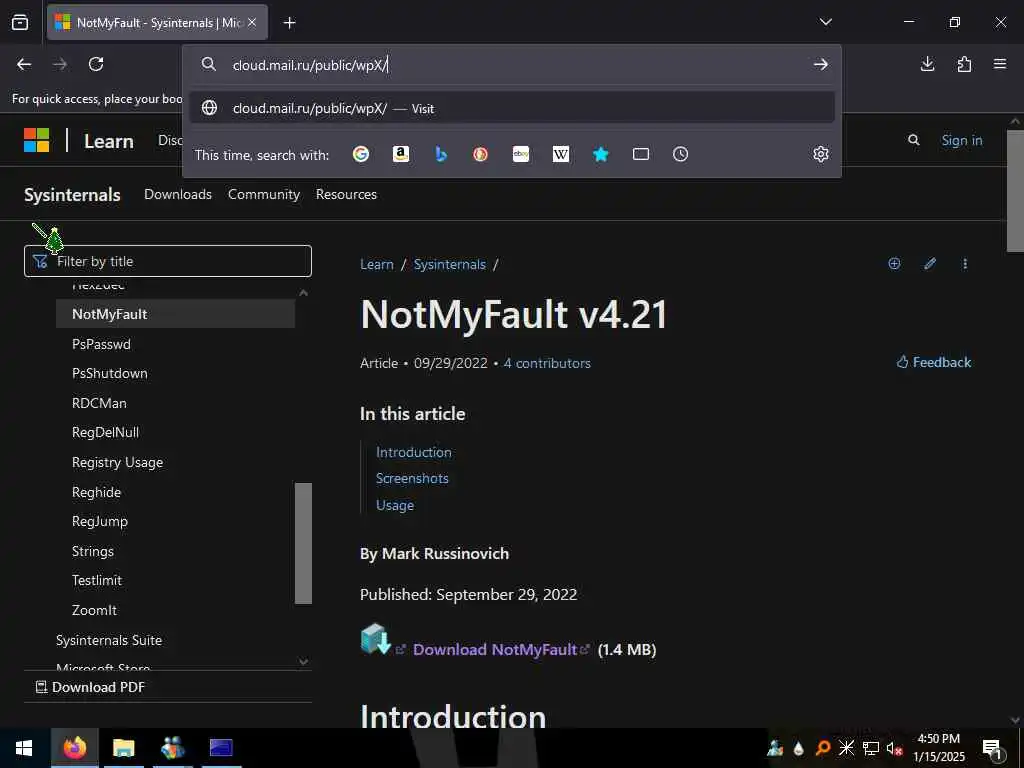Screen dimensions: 1024x768
Task: Select RDCMan in the sidebar
Action: (x=99, y=403)
